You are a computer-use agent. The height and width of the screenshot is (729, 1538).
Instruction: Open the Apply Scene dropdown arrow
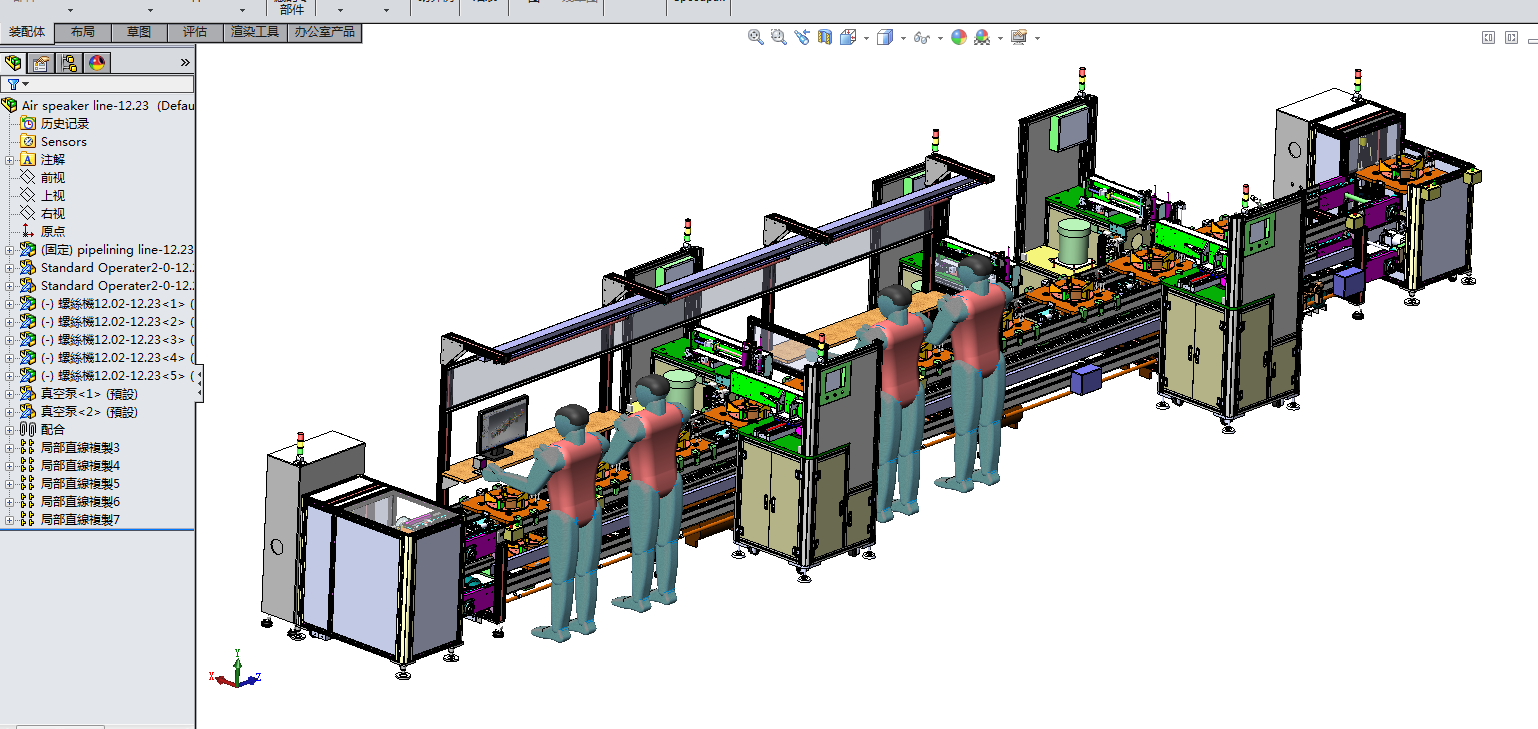tap(1000, 38)
